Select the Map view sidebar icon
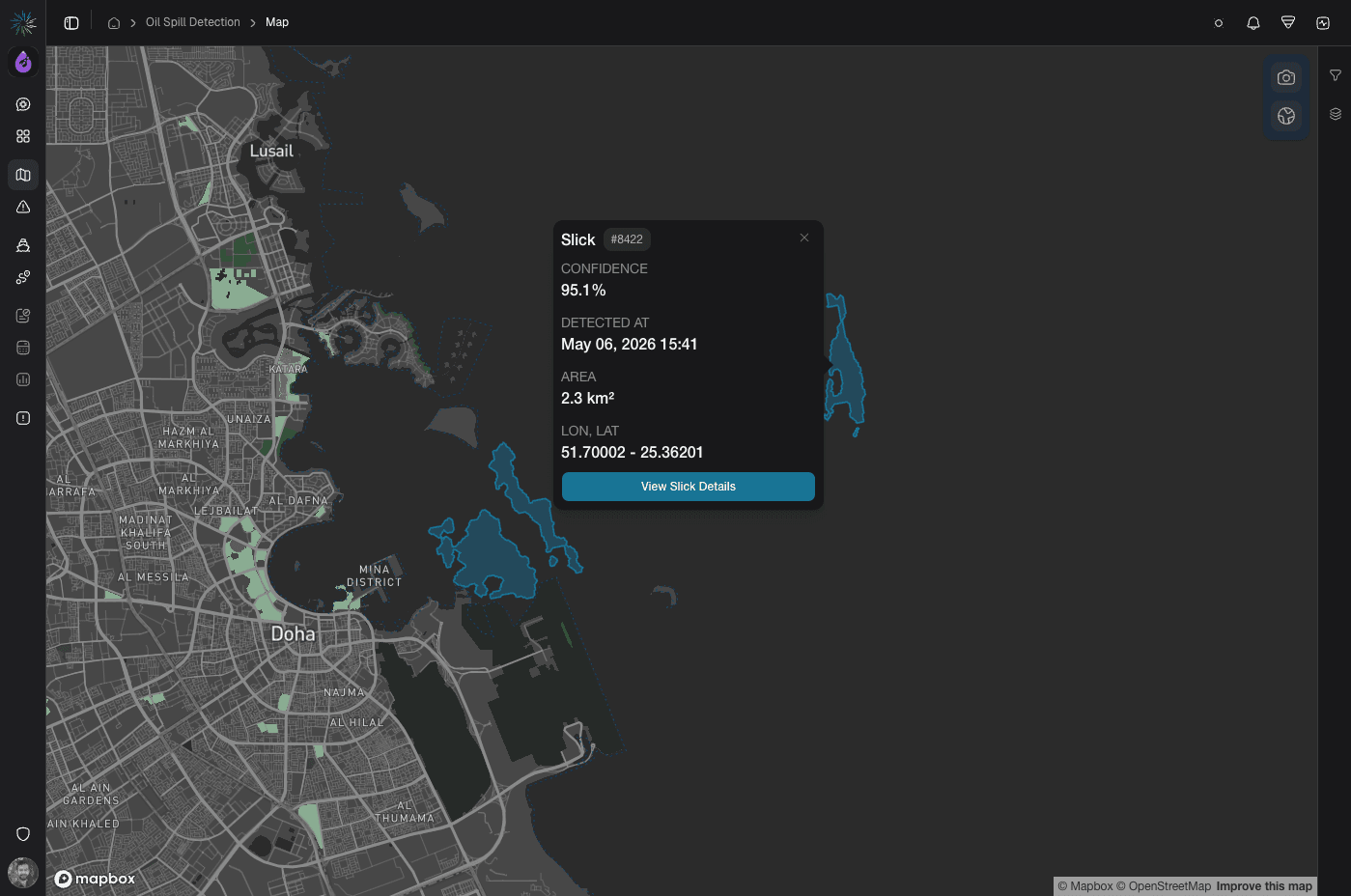The image size is (1351, 896). point(23,175)
